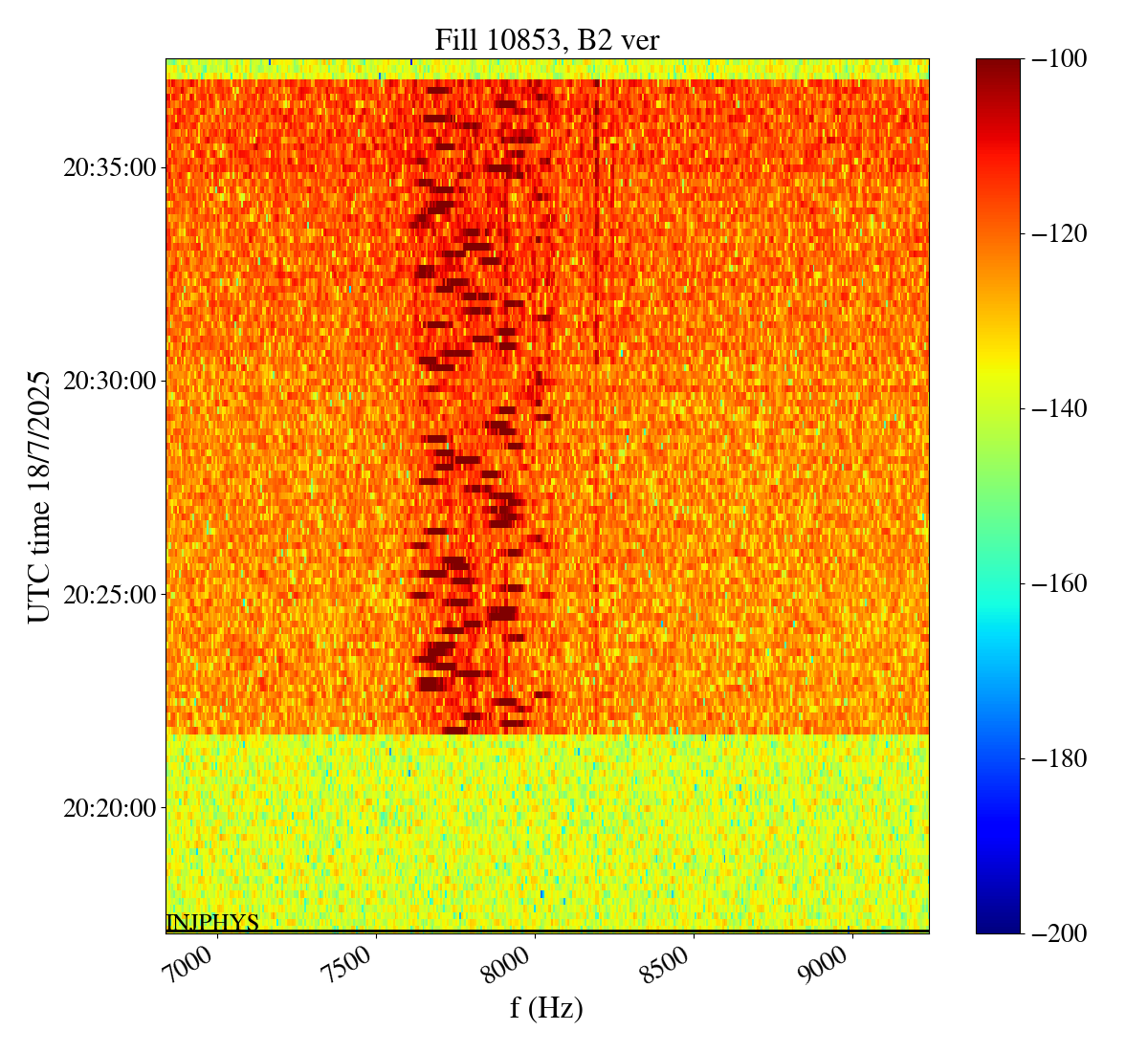This screenshot has width=1148, height=1052.
Task: Select the 20:35:00 time tick label
Action: click(109, 168)
